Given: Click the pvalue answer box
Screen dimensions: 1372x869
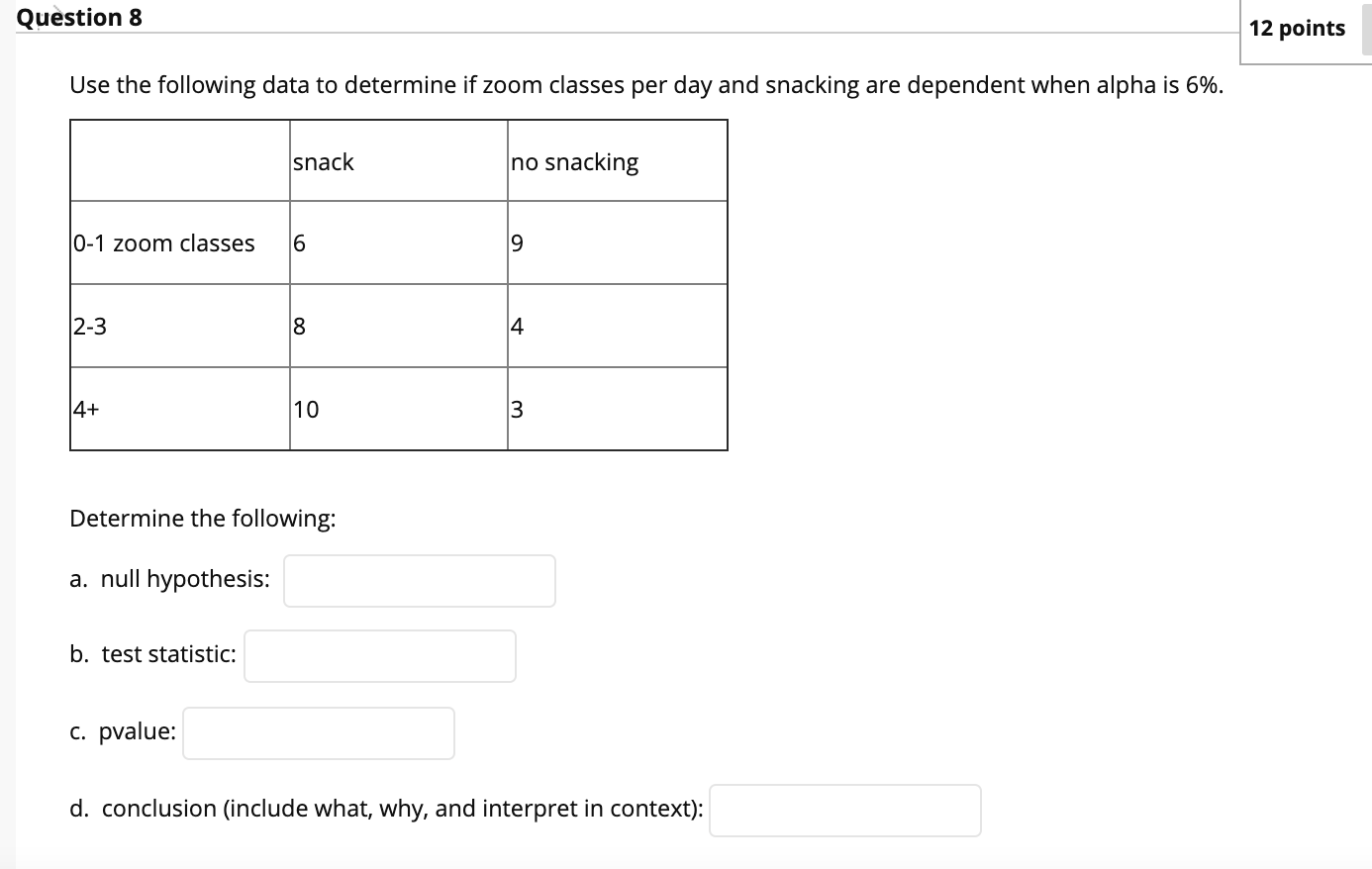Looking at the screenshot, I should (318, 732).
